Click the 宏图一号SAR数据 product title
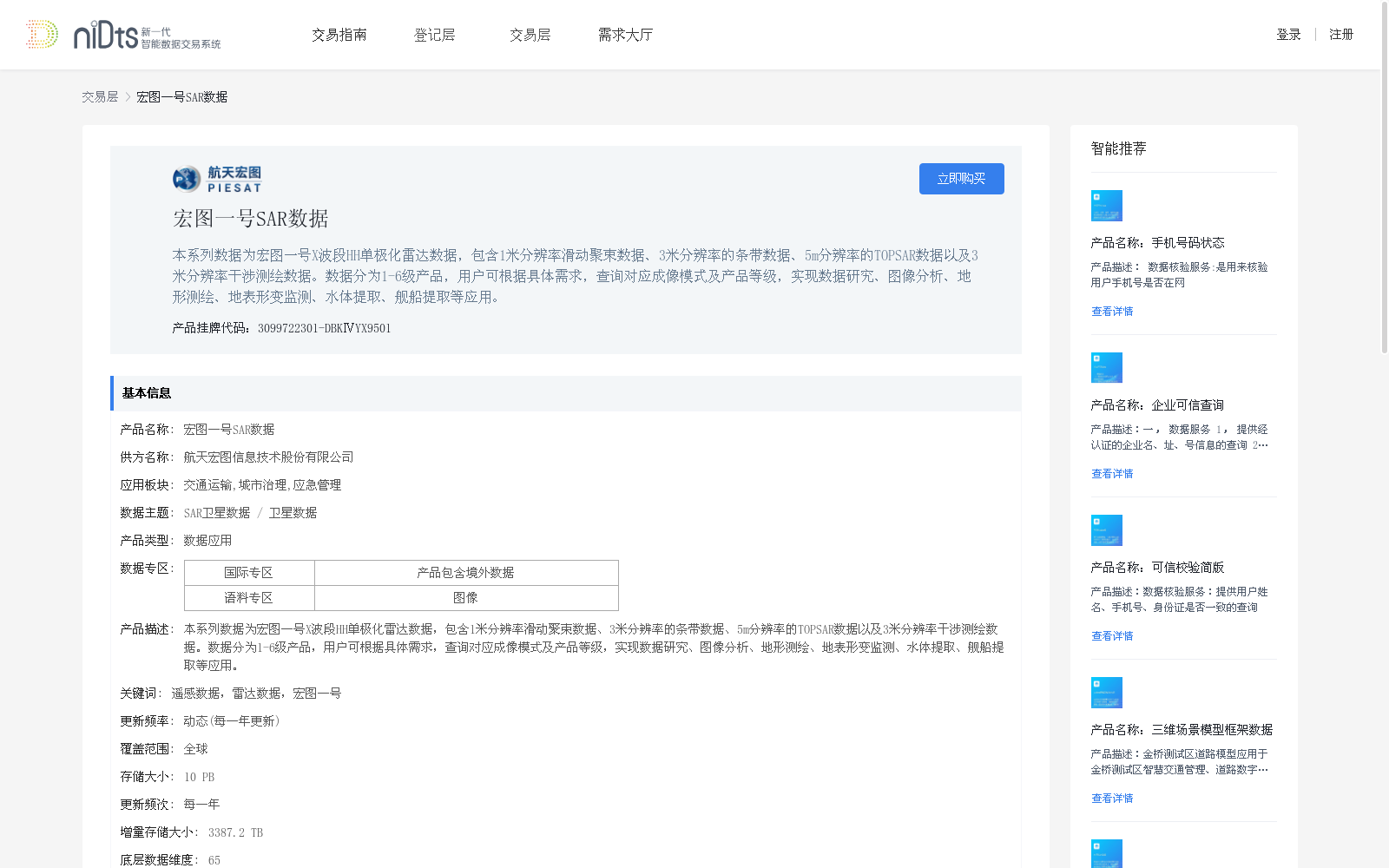This screenshot has width=1389, height=868. pos(251,219)
